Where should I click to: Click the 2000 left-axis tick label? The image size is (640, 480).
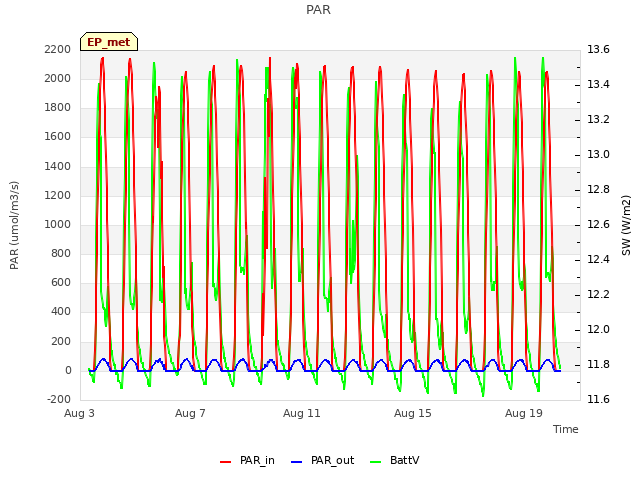coord(58,78)
